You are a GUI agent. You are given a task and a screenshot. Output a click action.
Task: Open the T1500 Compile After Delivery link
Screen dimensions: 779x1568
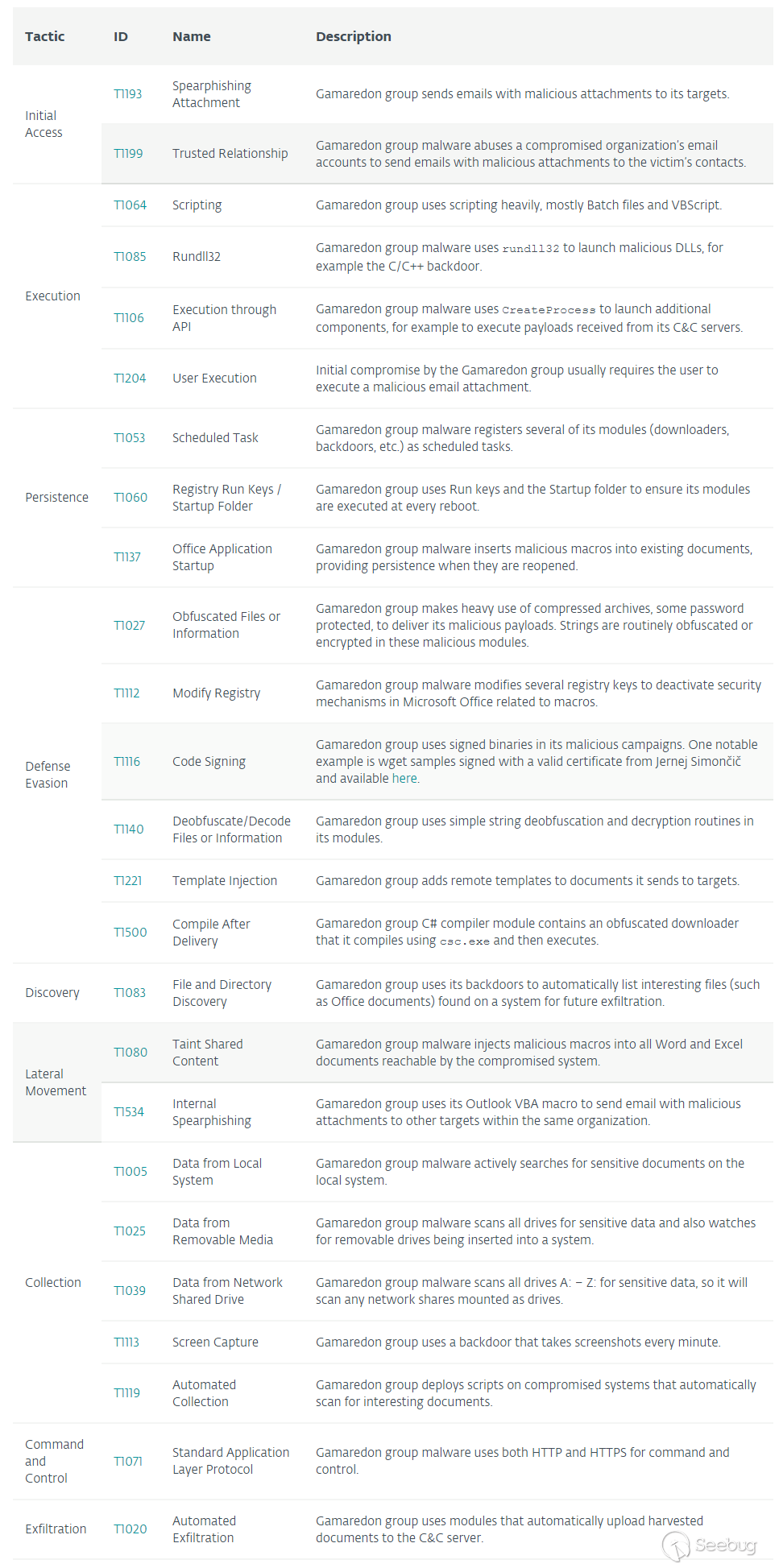point(130,933)
